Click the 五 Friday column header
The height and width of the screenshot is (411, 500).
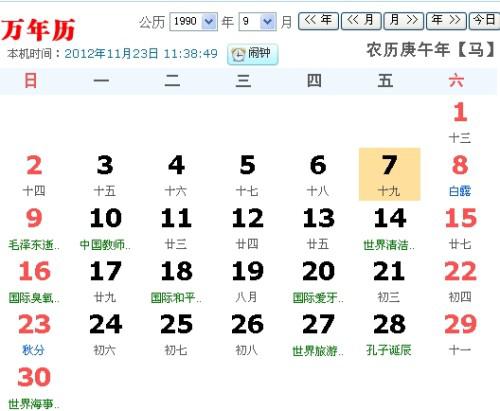click(385, 81)
